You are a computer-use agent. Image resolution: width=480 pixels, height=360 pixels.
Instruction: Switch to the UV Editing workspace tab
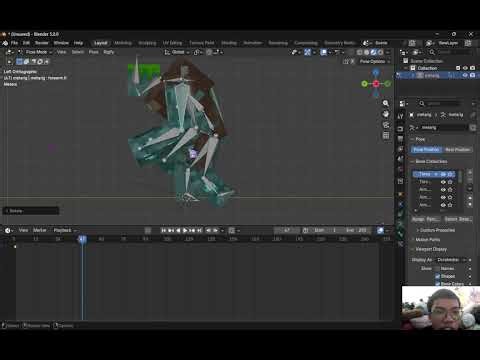[x=172, y=43]
